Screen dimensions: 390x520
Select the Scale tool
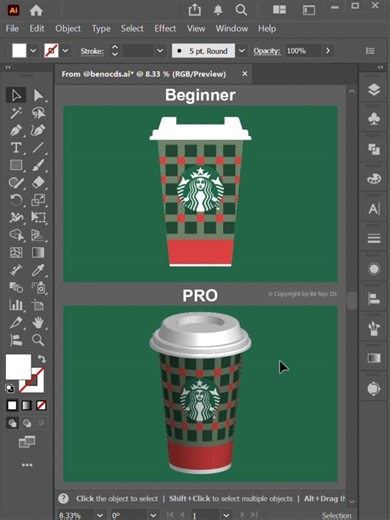tap(38, 200)
